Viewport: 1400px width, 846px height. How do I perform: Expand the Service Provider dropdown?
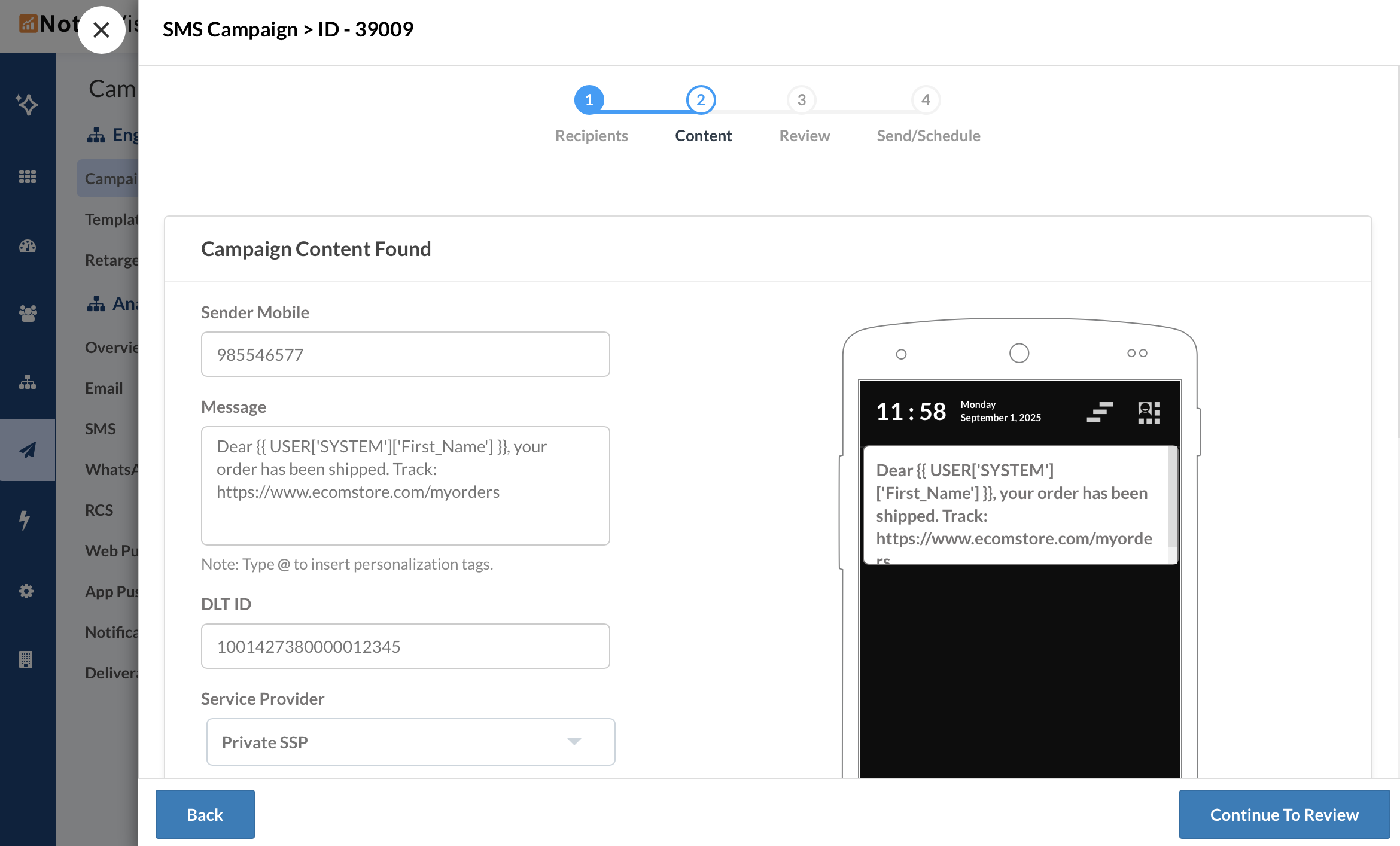tap(410, 742)
